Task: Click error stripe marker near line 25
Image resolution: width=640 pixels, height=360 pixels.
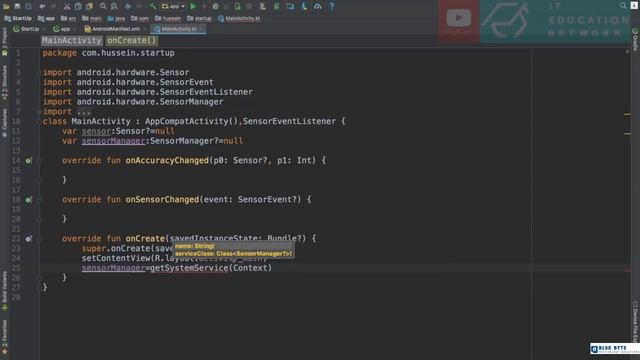Action: tap(627, 270)
